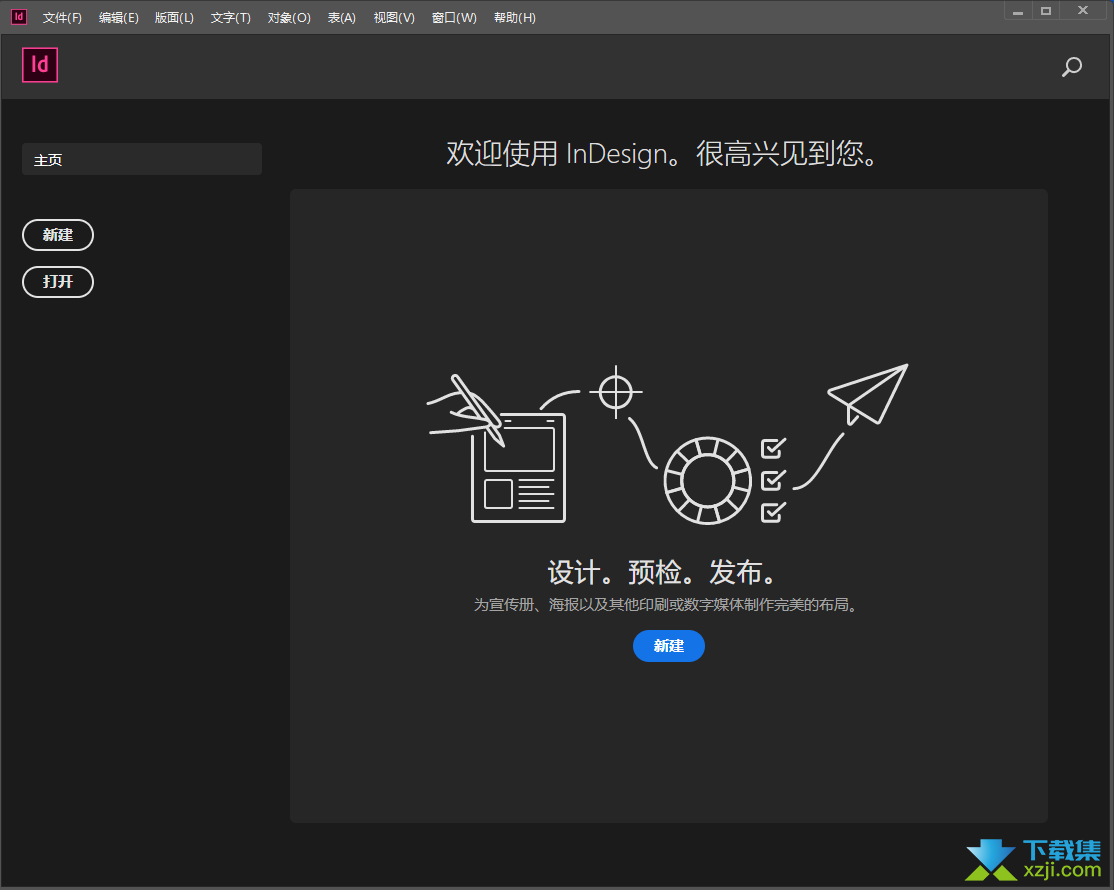This screenshot has height=890, width=1114.
Task: Open the 编辑(E) menu
Action: coord(119,18)
